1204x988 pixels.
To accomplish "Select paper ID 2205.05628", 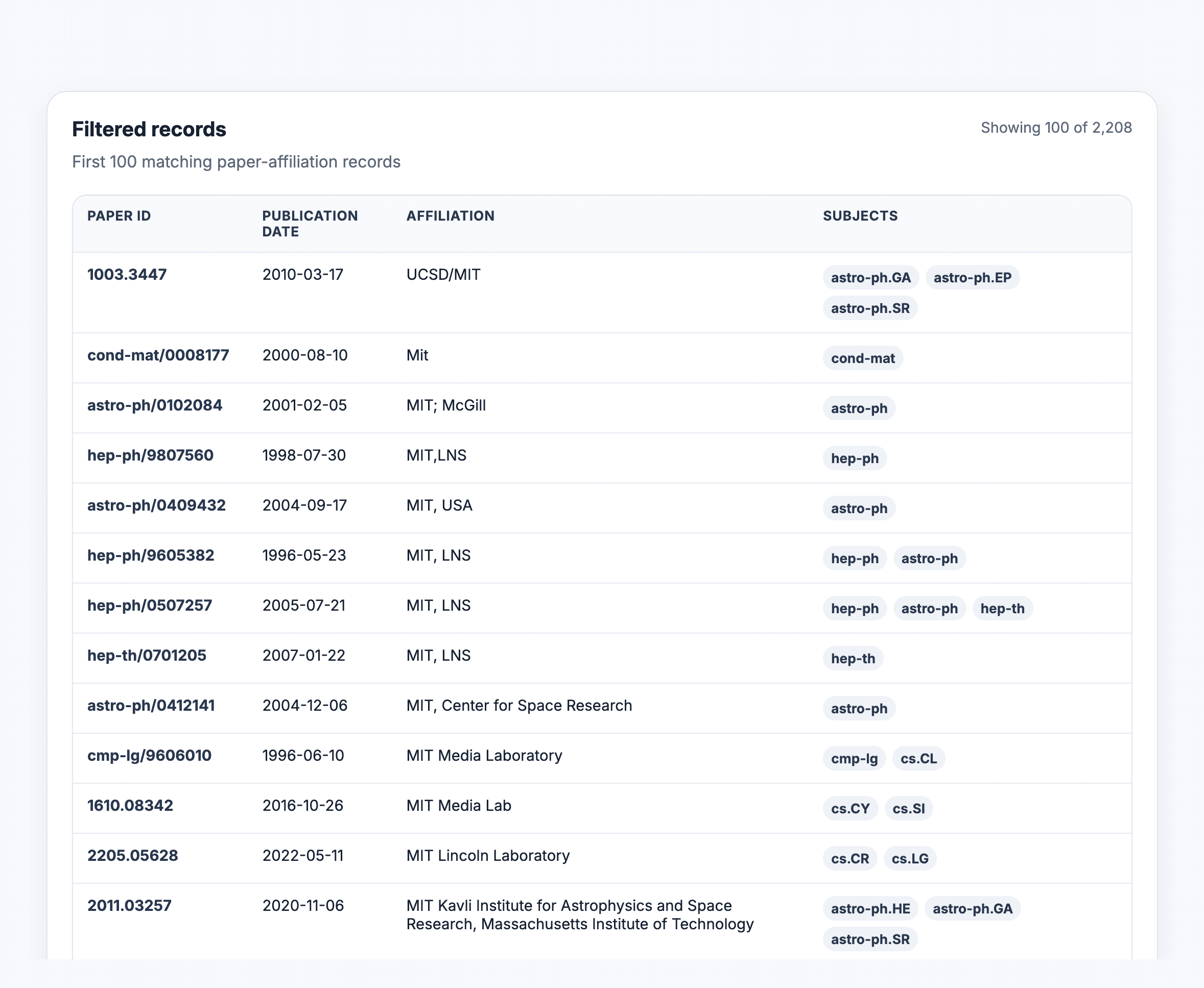I will pyautogui.click(x=133, y=856).
